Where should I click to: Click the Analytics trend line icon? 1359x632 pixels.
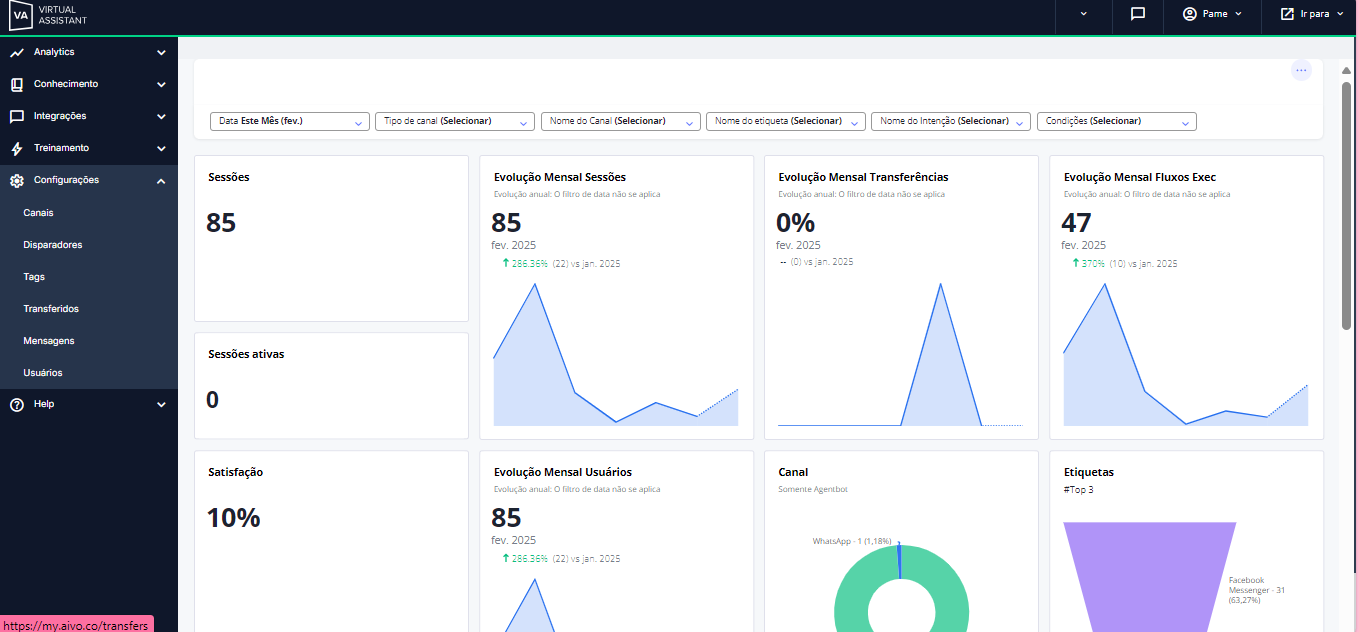pos(17,52)
